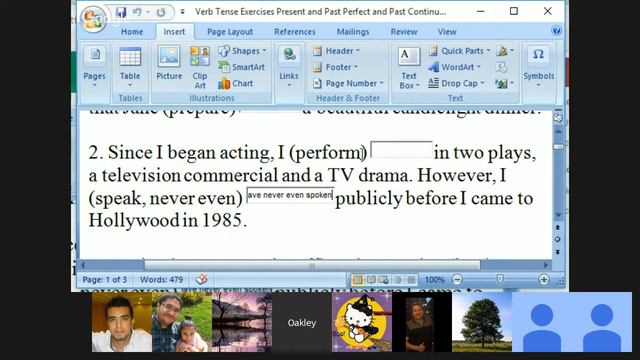Screen dimensions: 640x360
Task: Click the 'have never even spoken' text box
Action: [290, 195]
